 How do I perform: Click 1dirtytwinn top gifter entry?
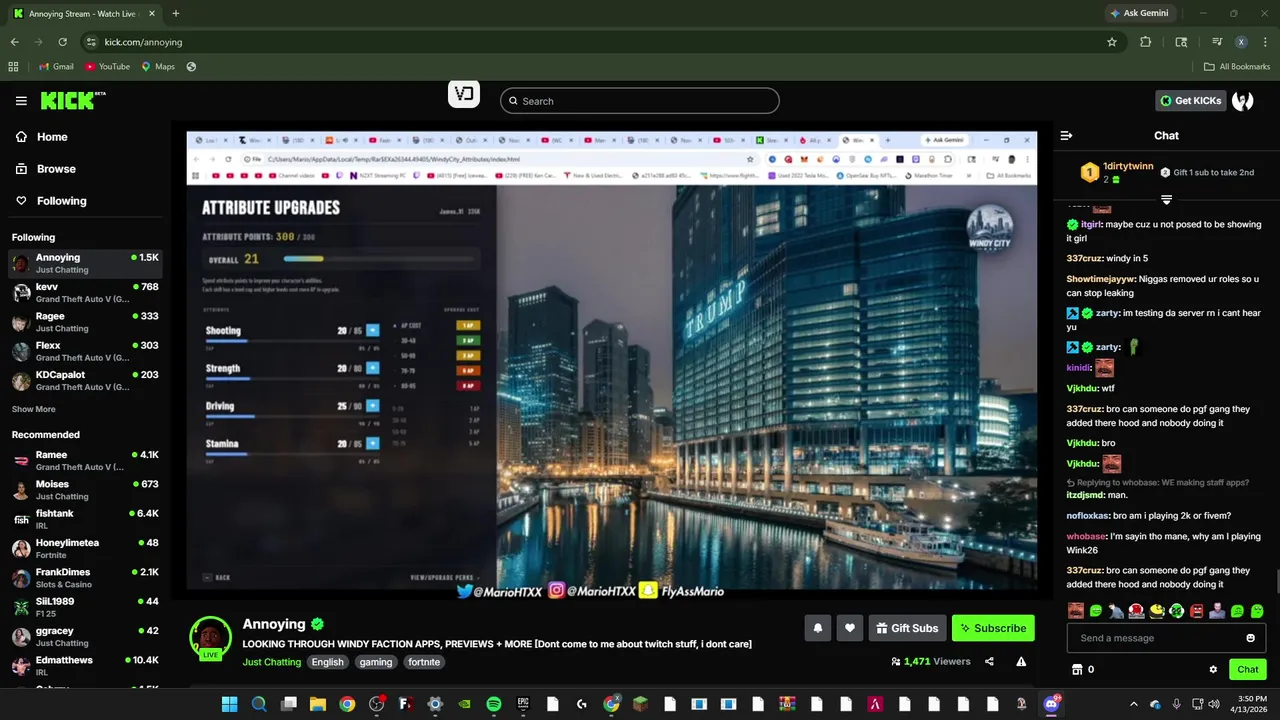[1117, 172]
